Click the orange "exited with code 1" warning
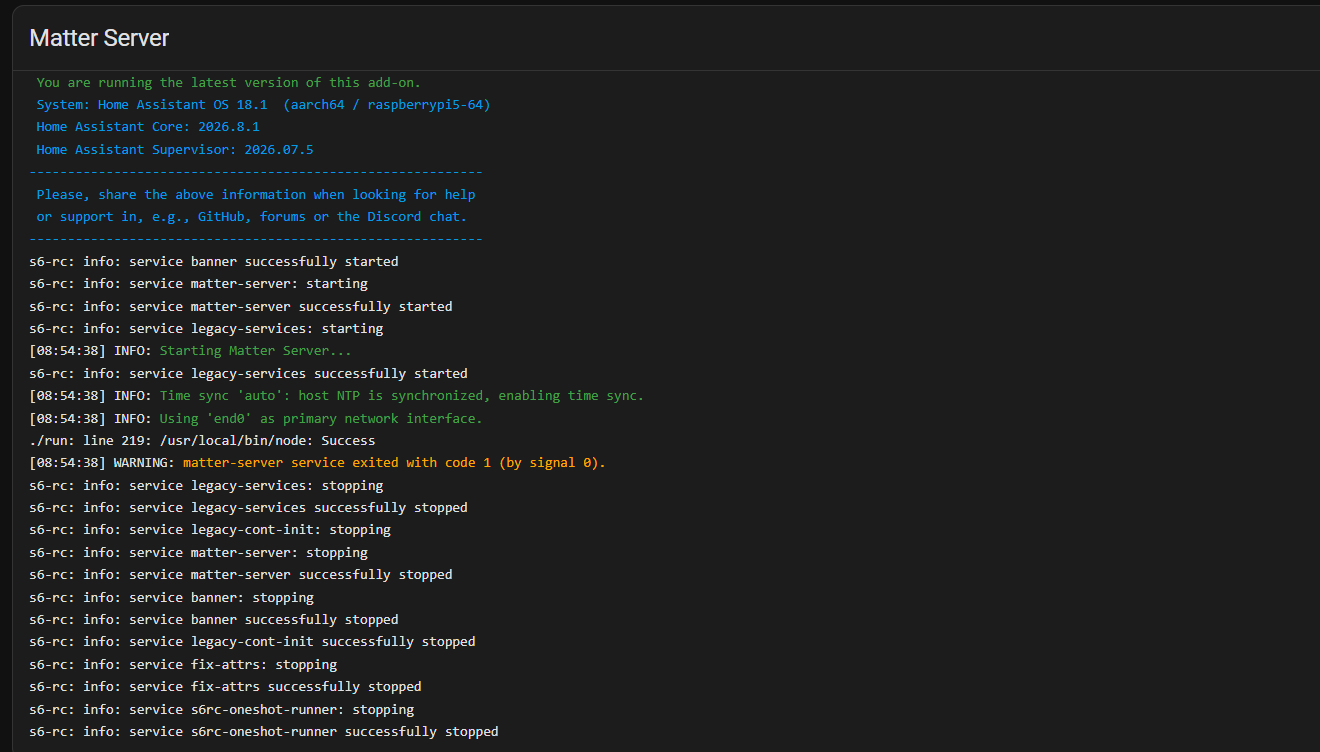 click(318, 462)
